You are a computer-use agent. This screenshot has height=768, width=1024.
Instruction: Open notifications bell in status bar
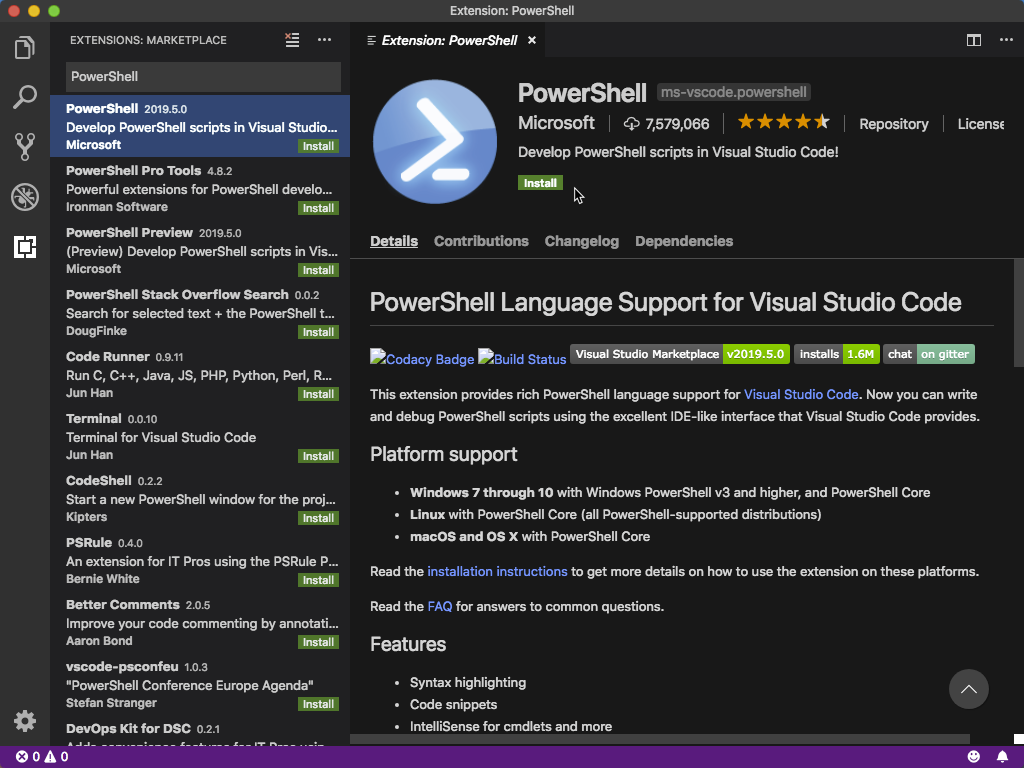[1002, 757]
